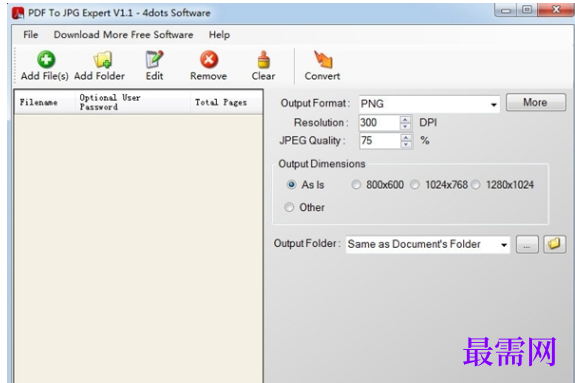Maximize the PDF To JPG Expert window

527,10
